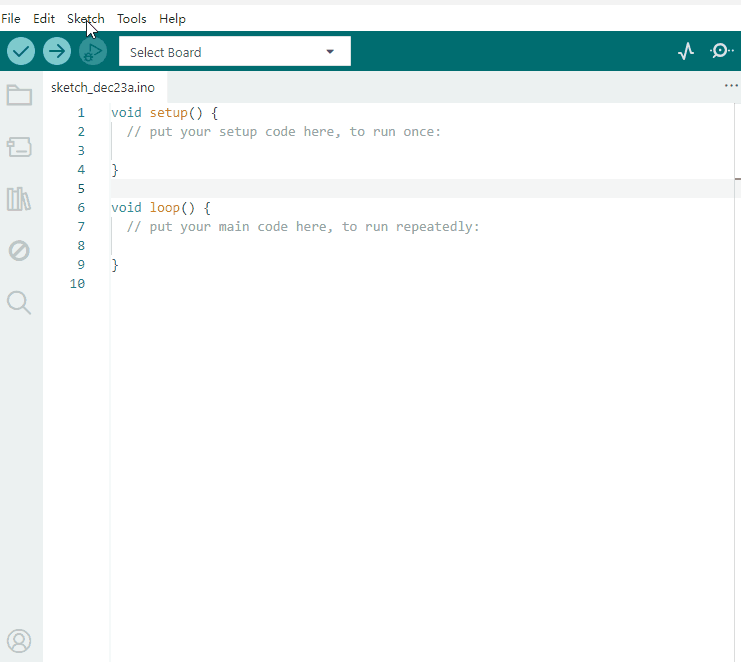Click the Upload arrow button

click(57, 51)
